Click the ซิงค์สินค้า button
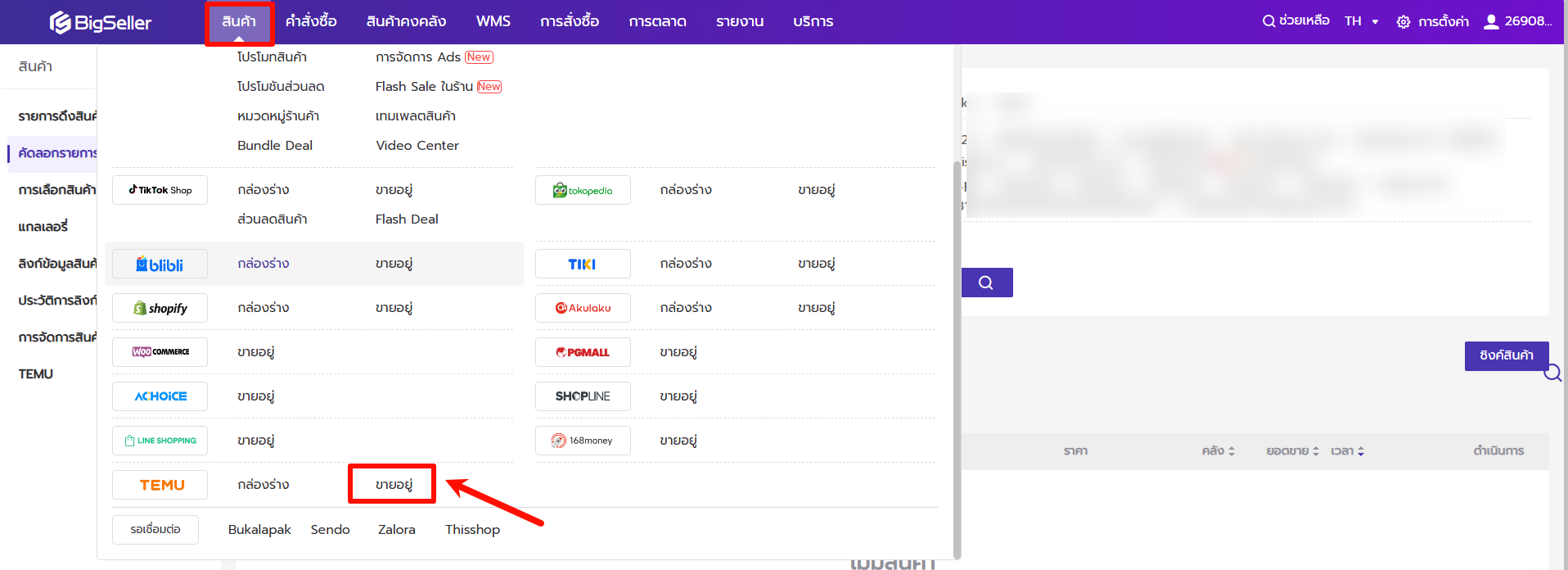Image resolution: width=1568 pixels, height=570 pixels. (1507, 355)
